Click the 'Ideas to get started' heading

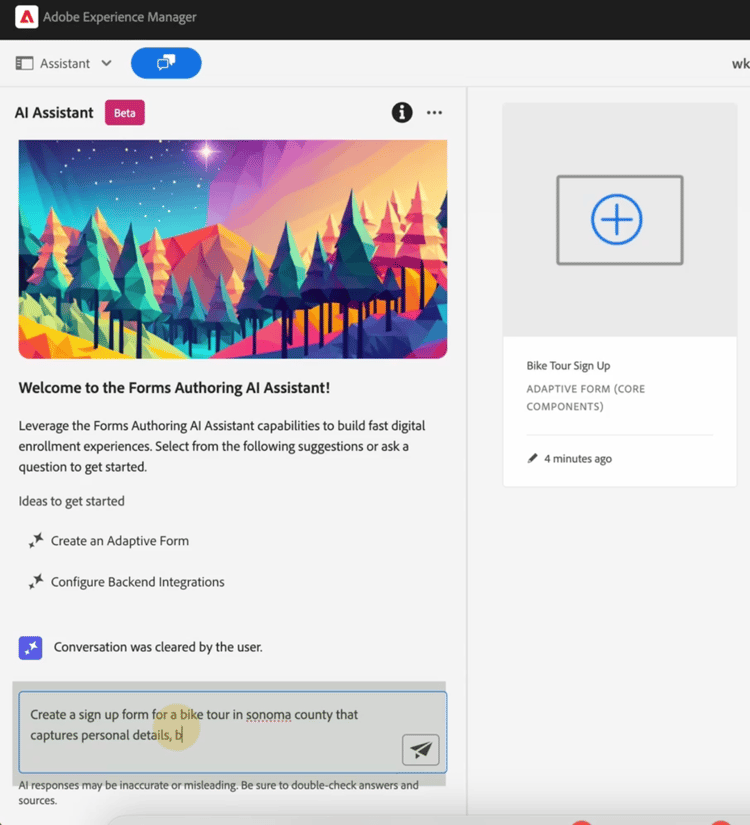pos(72,501)
